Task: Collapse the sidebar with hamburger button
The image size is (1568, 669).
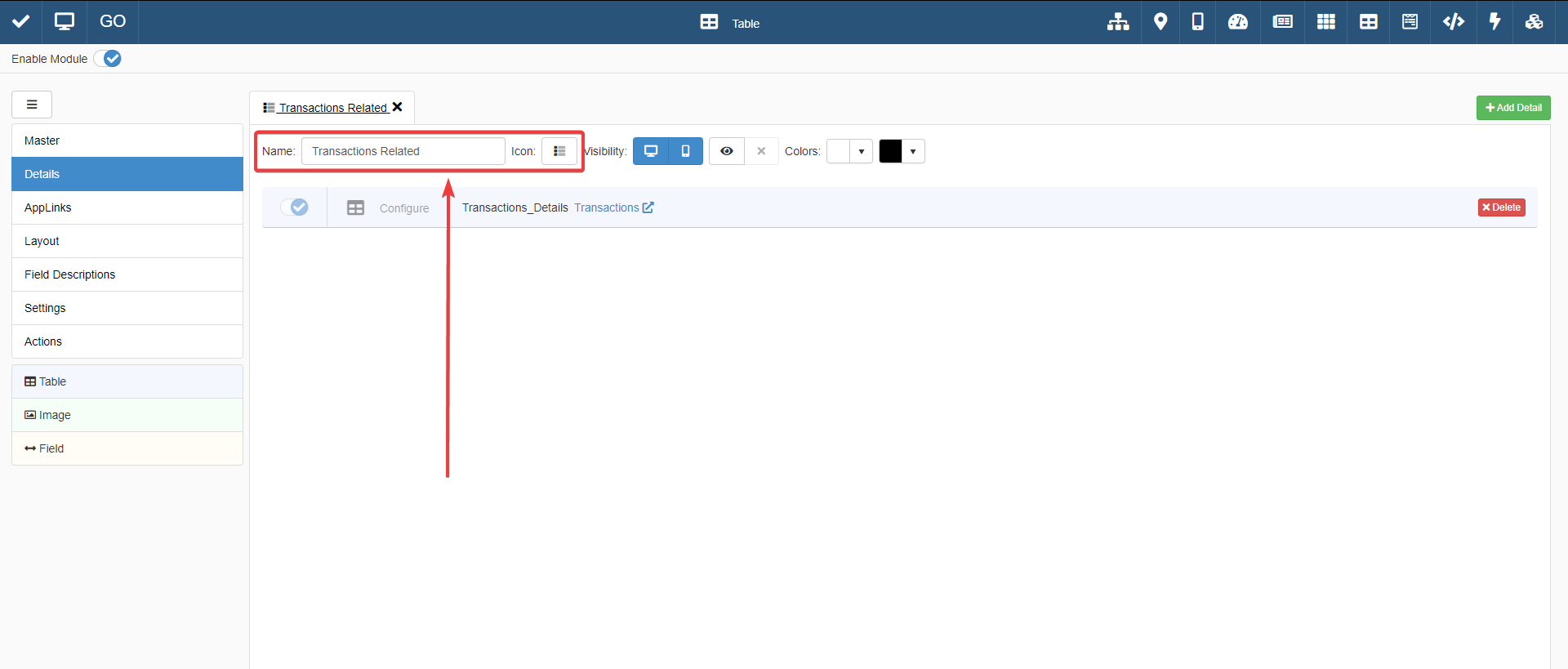Action: click(32, 105)
